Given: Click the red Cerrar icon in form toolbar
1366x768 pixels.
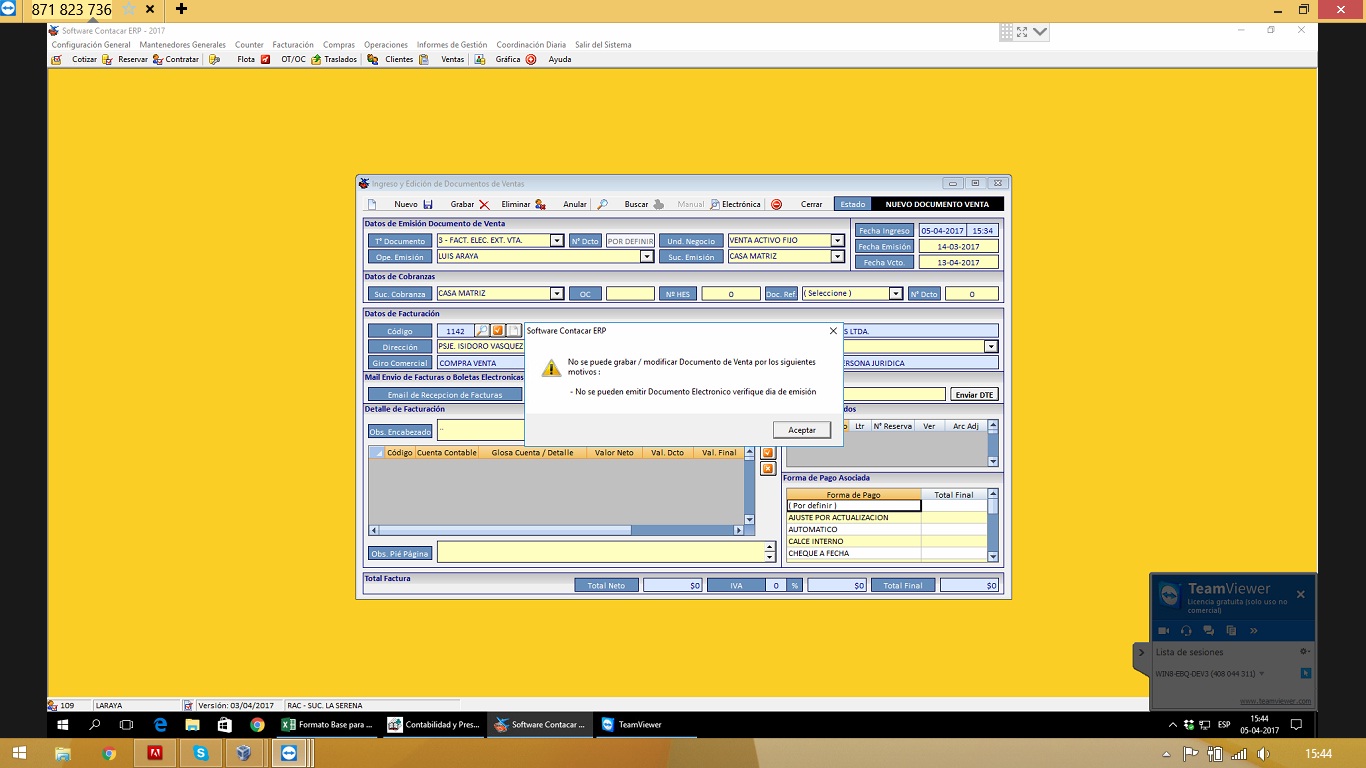Looking at the screenshot, I should pyautogui.click(x=776, y=204).
